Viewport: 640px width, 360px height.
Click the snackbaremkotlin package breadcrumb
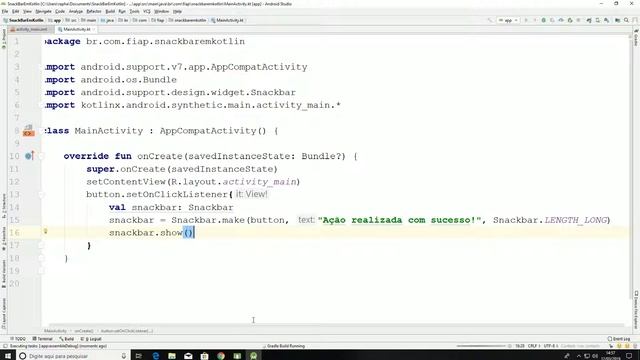pos(187,20)
